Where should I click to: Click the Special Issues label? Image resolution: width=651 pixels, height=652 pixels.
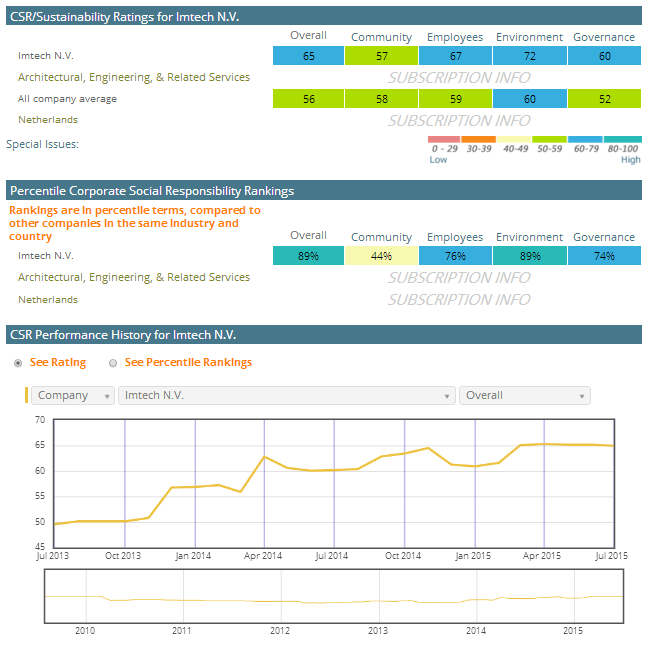[42, 144]
